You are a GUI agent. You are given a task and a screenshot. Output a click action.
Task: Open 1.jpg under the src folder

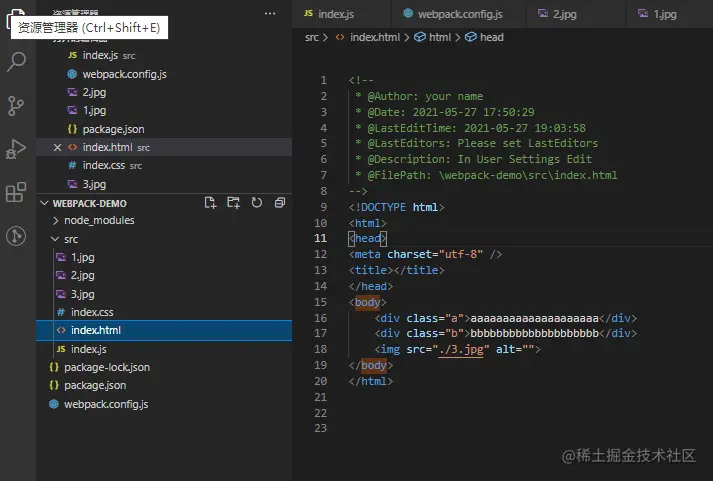[x=164, y=257]
